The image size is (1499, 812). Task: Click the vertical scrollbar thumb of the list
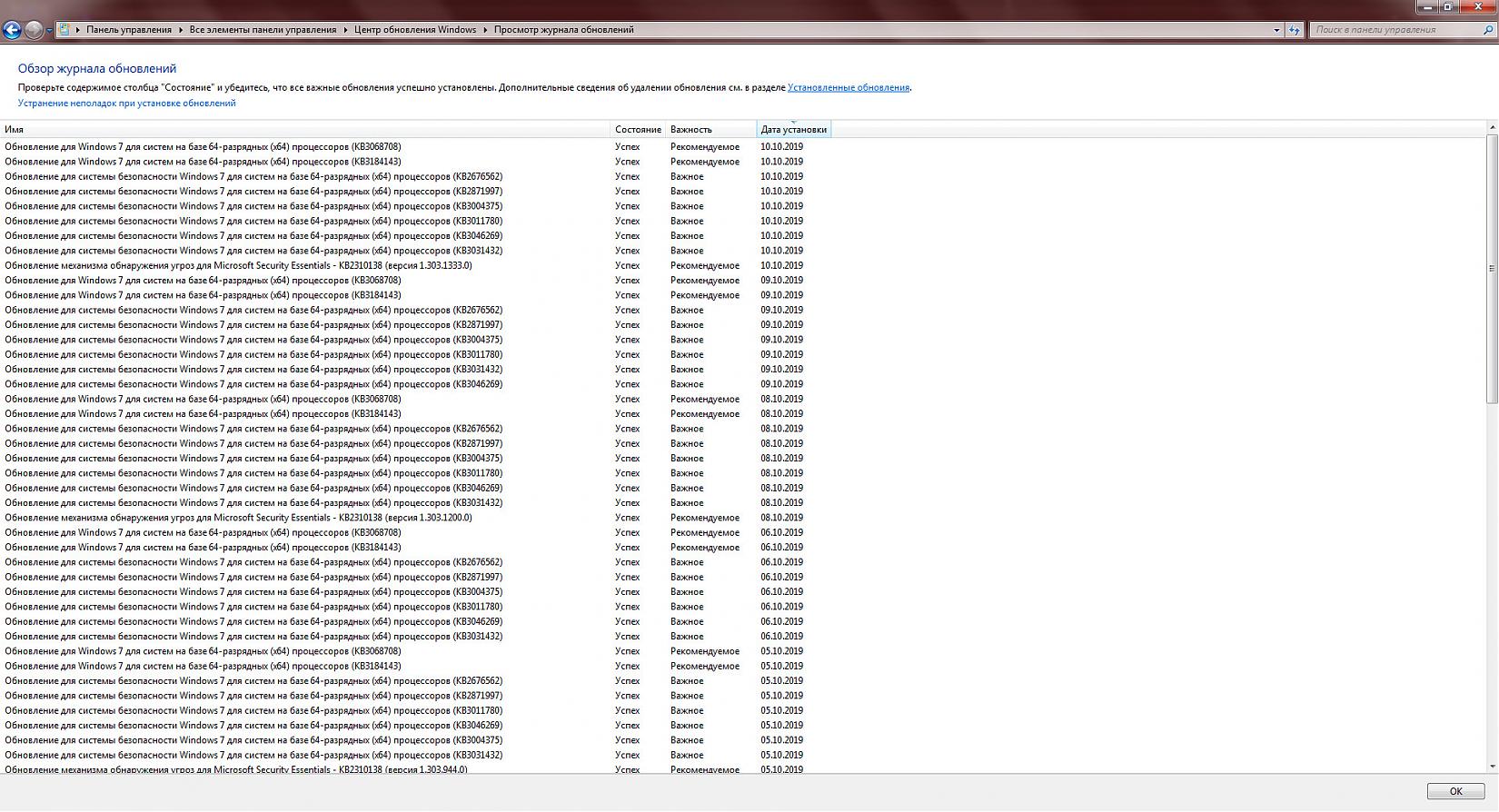pyautogui.click(x=1492, y=269)
